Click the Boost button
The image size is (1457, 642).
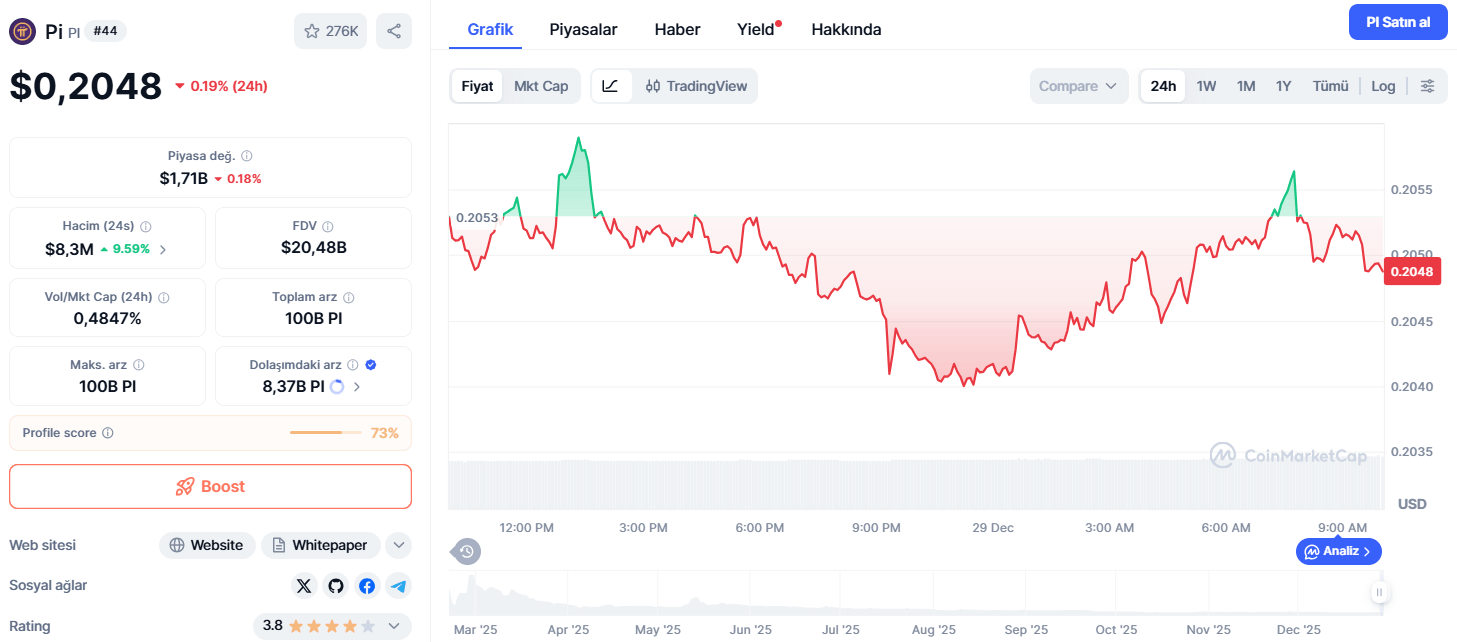pos(210,486)
